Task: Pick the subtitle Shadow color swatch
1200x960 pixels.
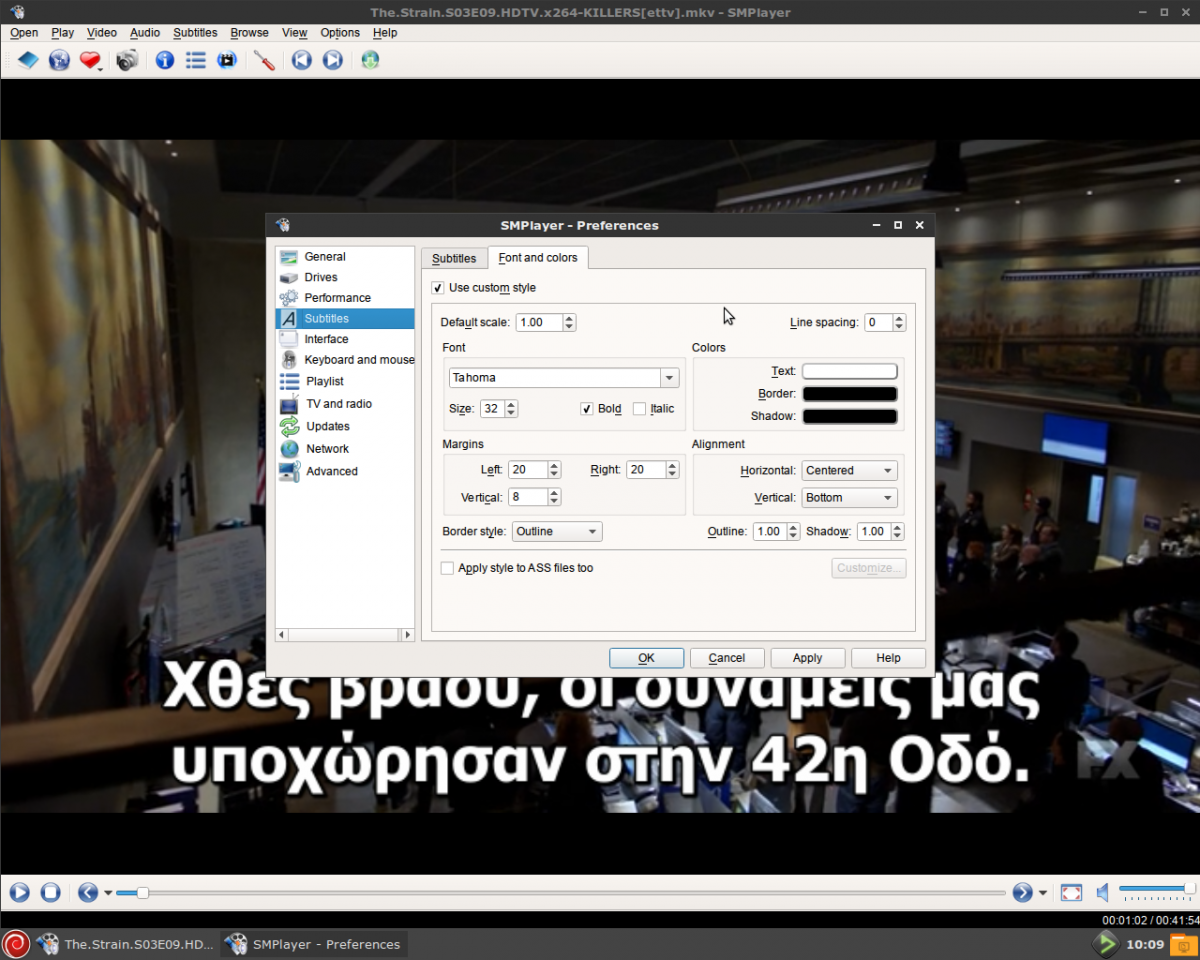Action: tap(850, 416)
